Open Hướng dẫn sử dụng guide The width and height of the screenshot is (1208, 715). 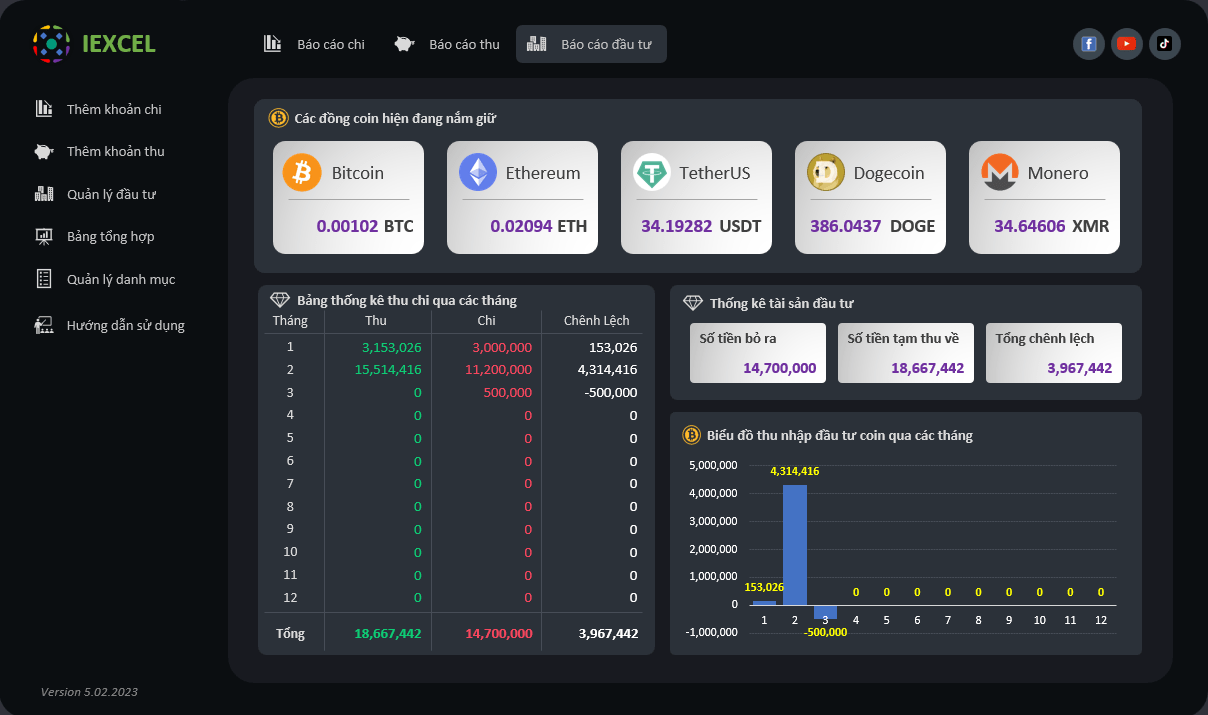coord(125,325)
